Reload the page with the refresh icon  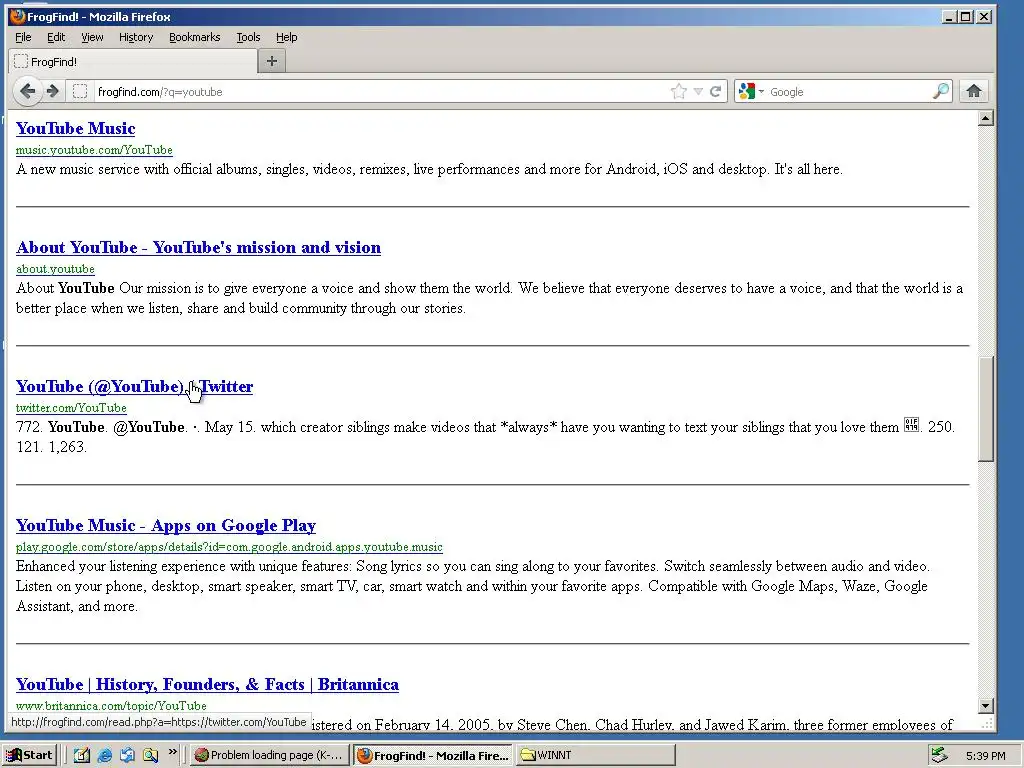pos(716,91)
